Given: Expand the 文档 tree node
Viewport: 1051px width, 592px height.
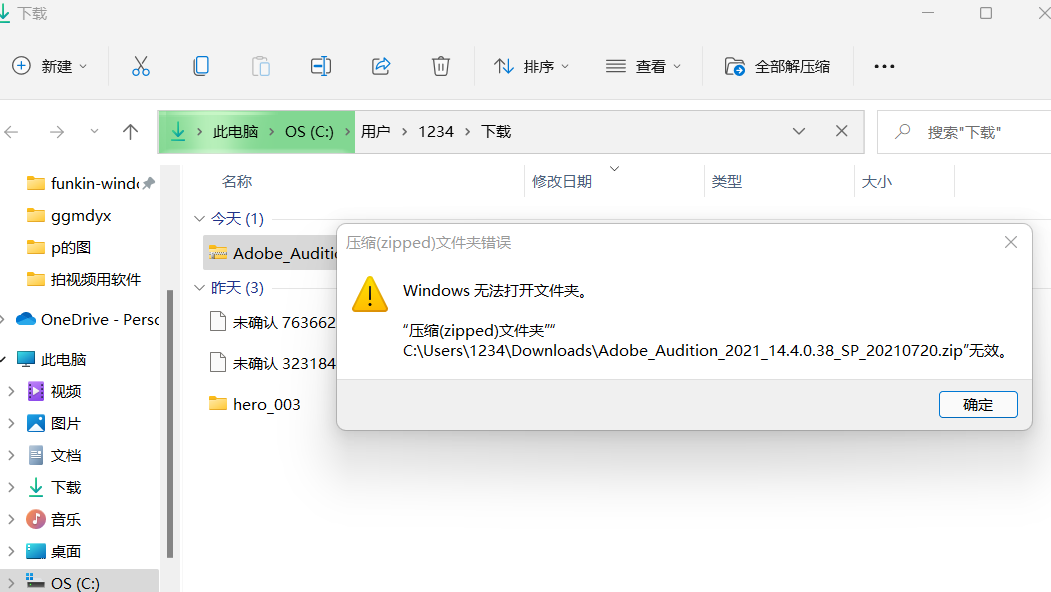Looking at the screenshot, I should point(11,456).
